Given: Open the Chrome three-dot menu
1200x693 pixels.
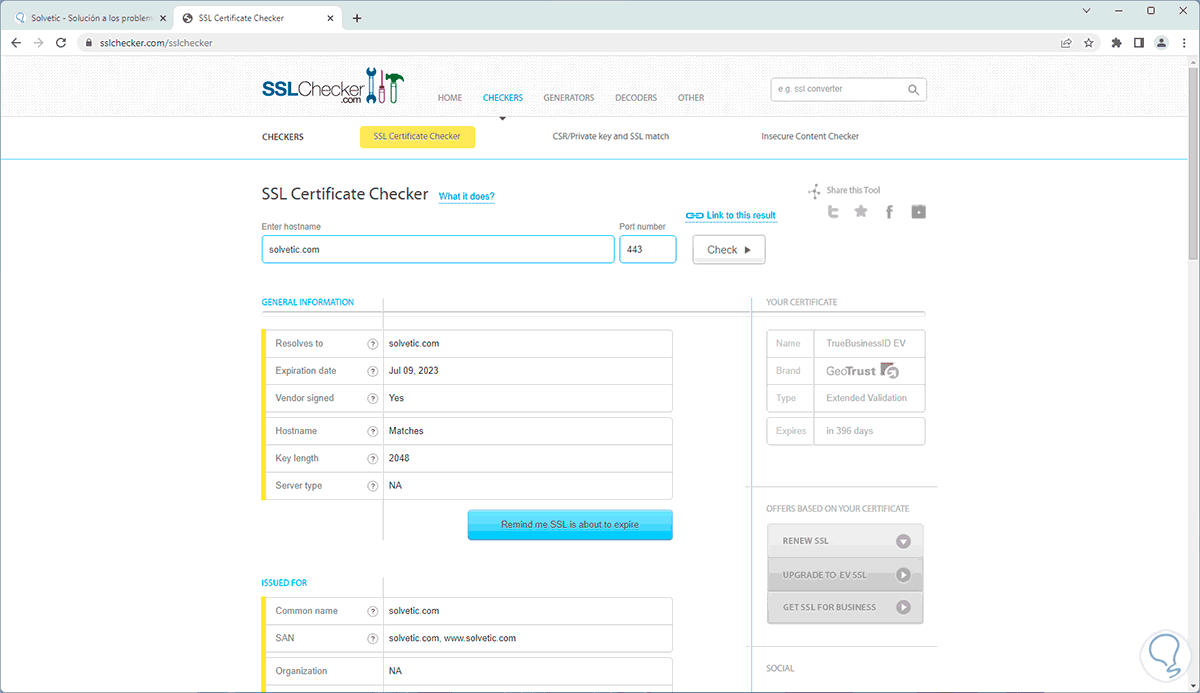Looking at the screenshot, I should tap(1183, 43).
